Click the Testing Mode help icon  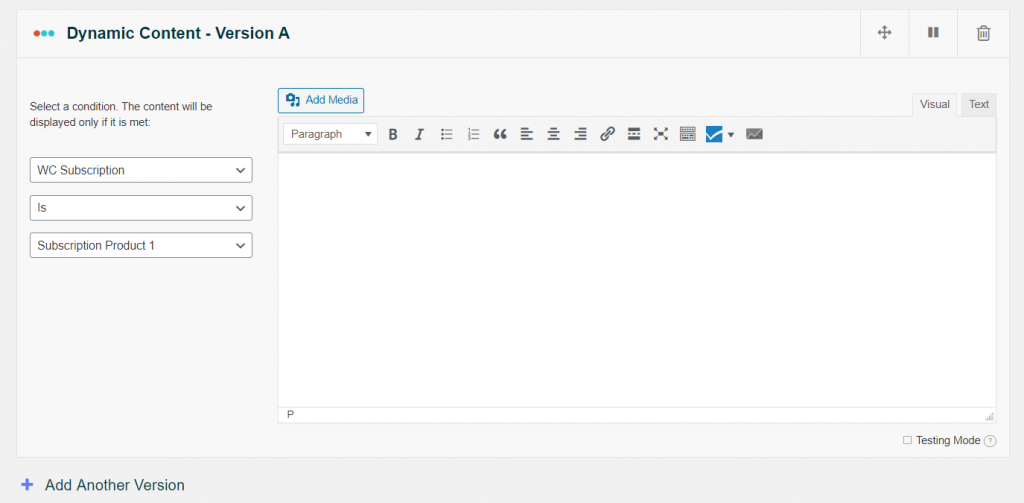990,441
